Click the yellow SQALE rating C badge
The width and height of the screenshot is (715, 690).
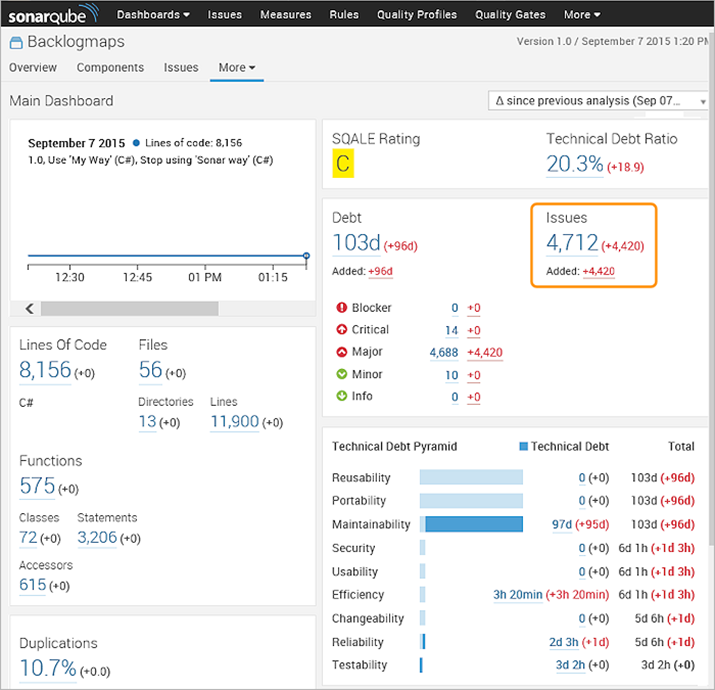pyautogui.click(x=343, y=165)
